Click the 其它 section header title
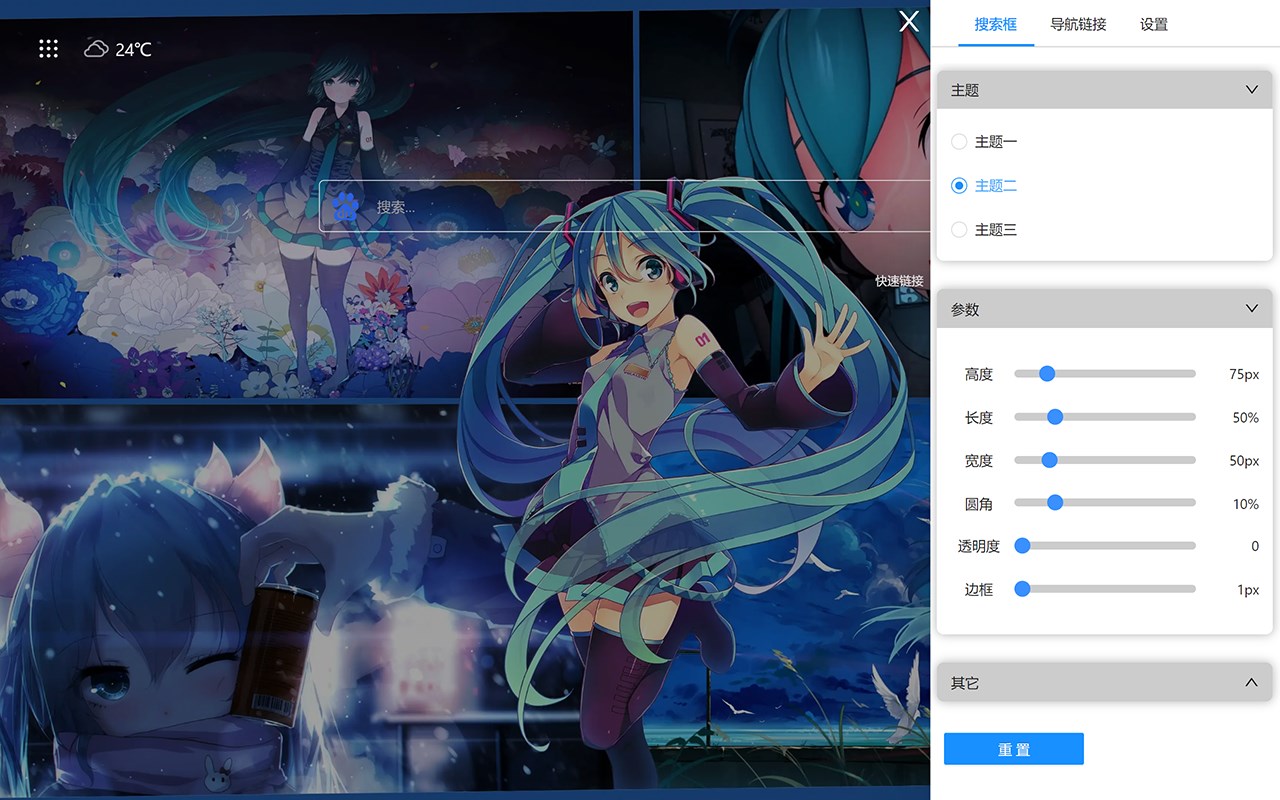The height and width of the screenshot is (800, 1280). pyautogui.click(x=965, y=683)
